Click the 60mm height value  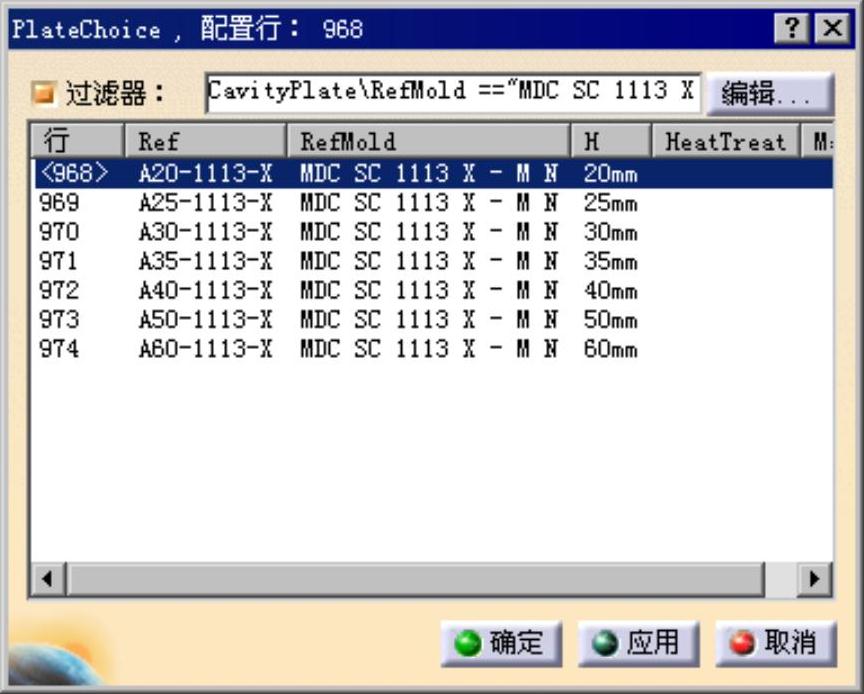(x=611, y=349)
